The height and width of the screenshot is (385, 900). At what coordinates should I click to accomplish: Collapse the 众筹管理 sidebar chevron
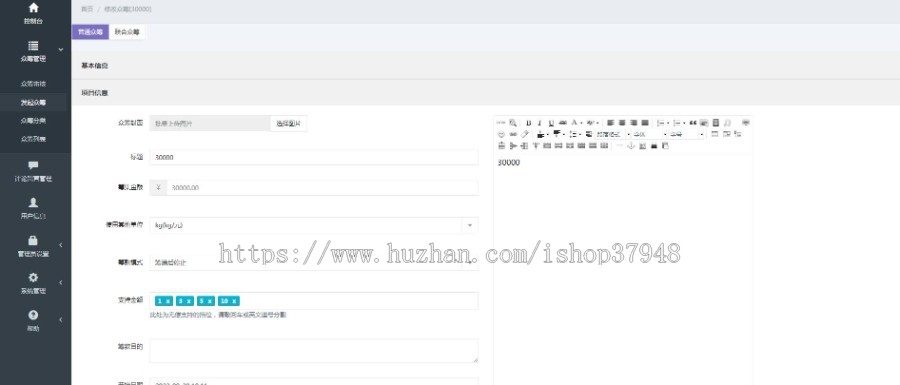point(61,50)
